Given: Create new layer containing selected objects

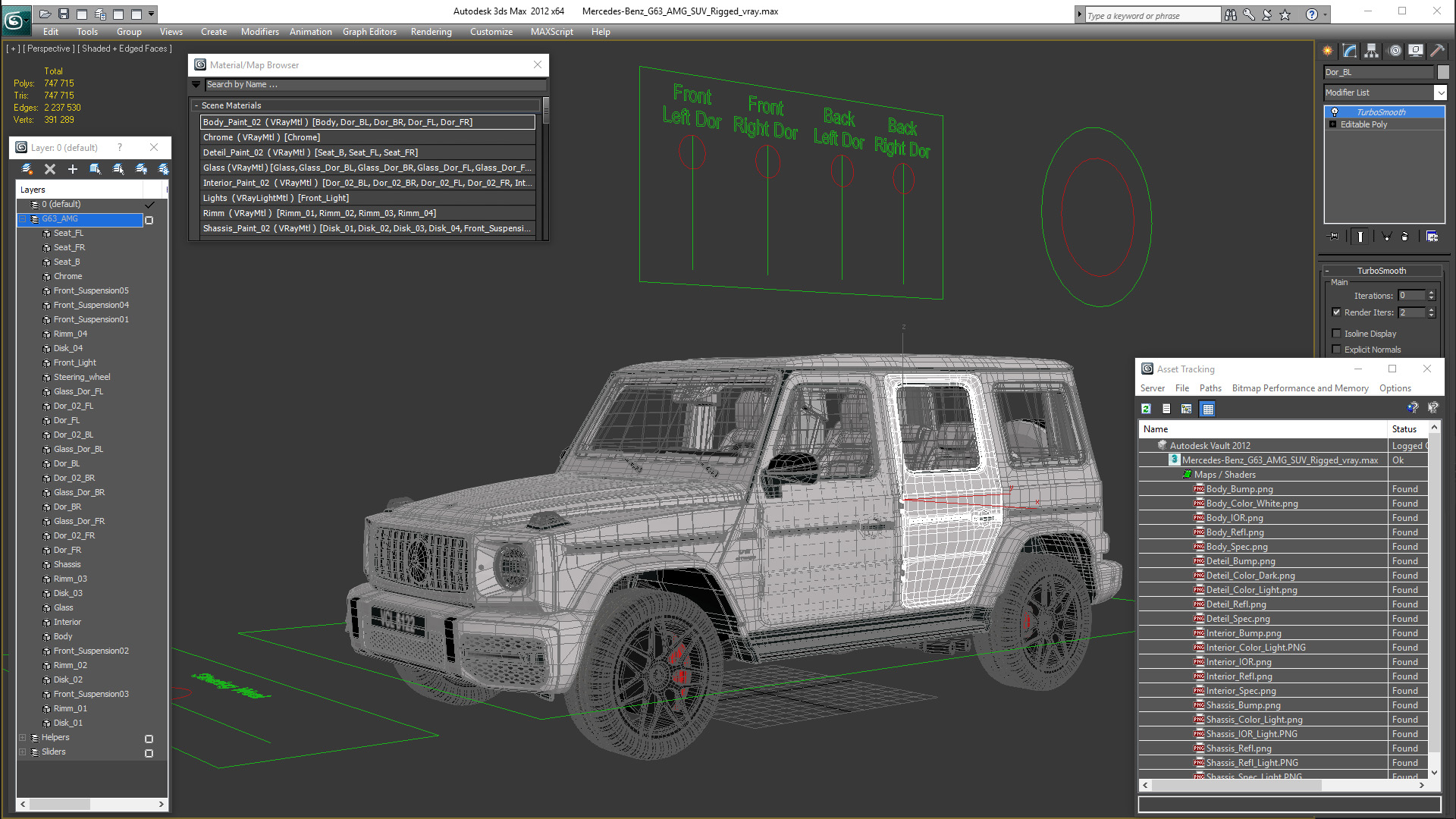Looking at the screenshot, I should [27, 169].
